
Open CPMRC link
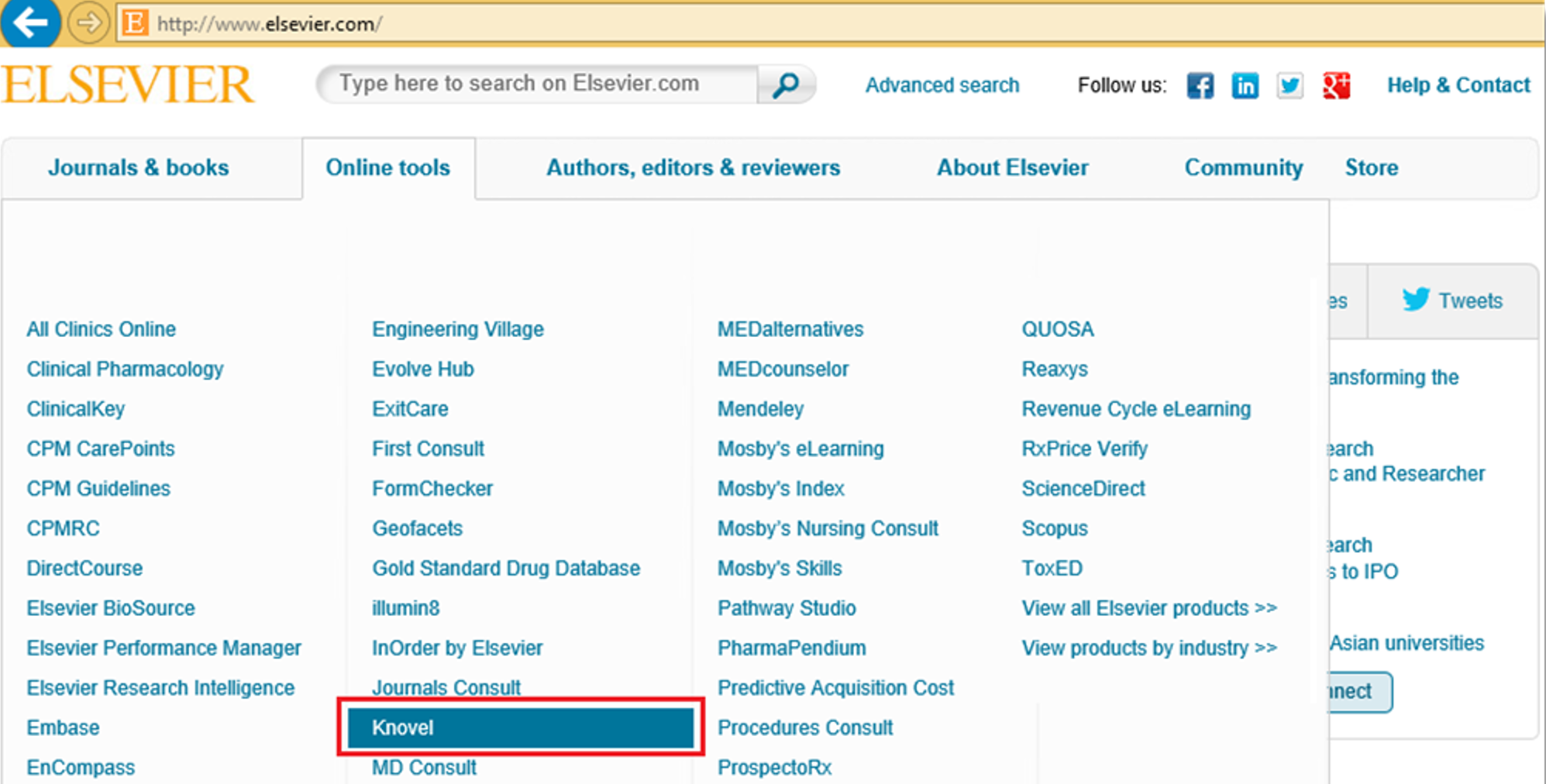[63, 528]
